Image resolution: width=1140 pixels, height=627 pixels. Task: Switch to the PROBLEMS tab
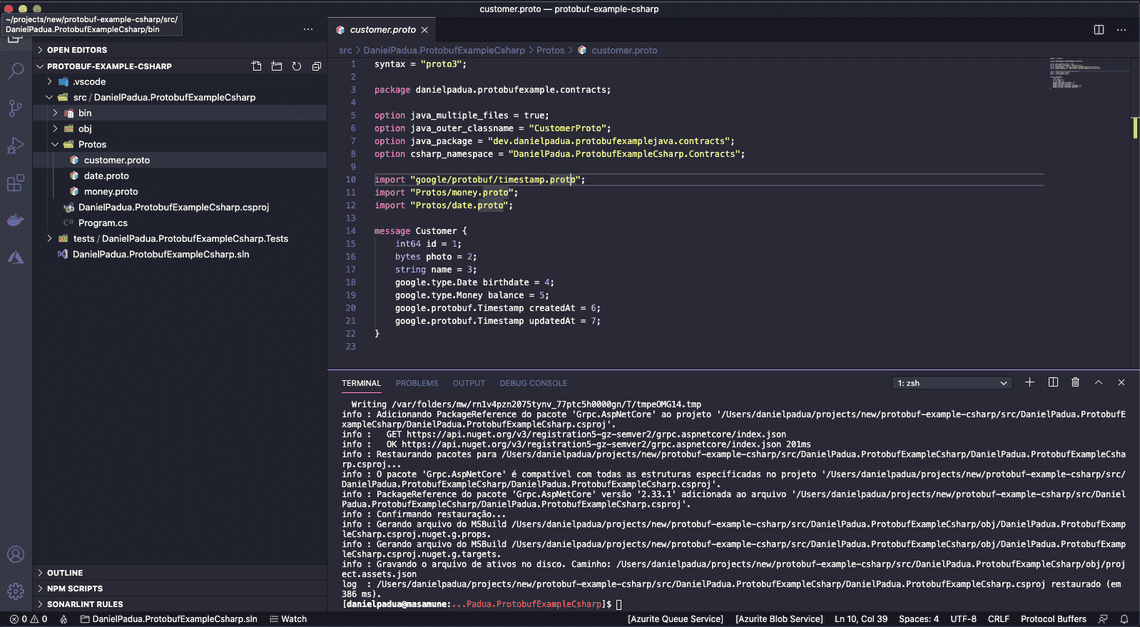pyautogui.click(x=416, y=382)
